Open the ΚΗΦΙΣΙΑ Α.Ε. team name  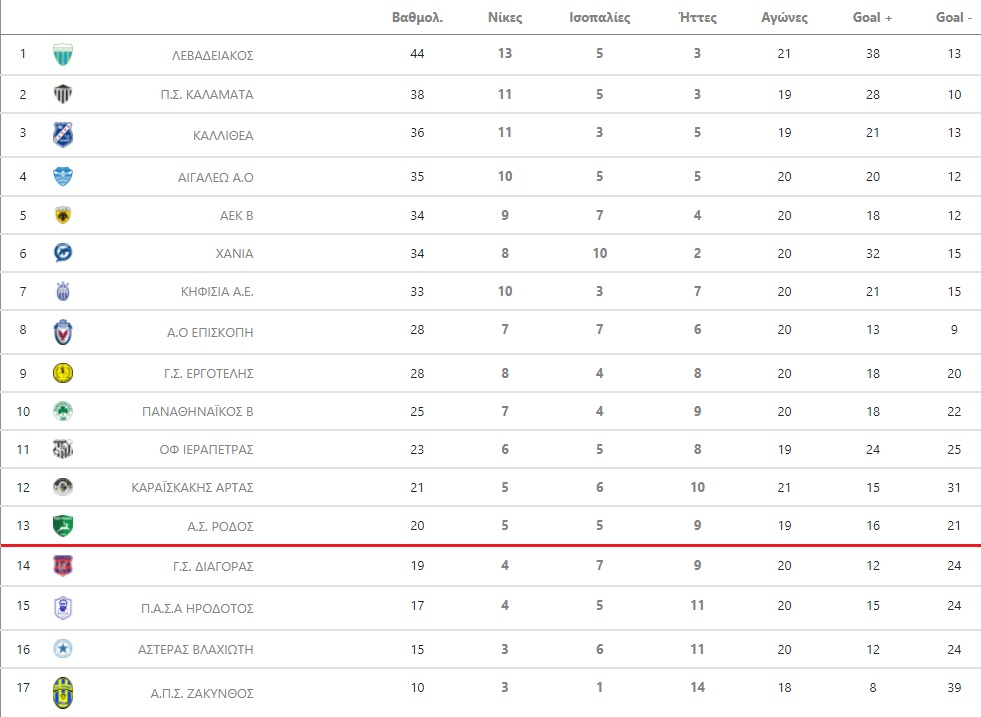tap(217, 292)
